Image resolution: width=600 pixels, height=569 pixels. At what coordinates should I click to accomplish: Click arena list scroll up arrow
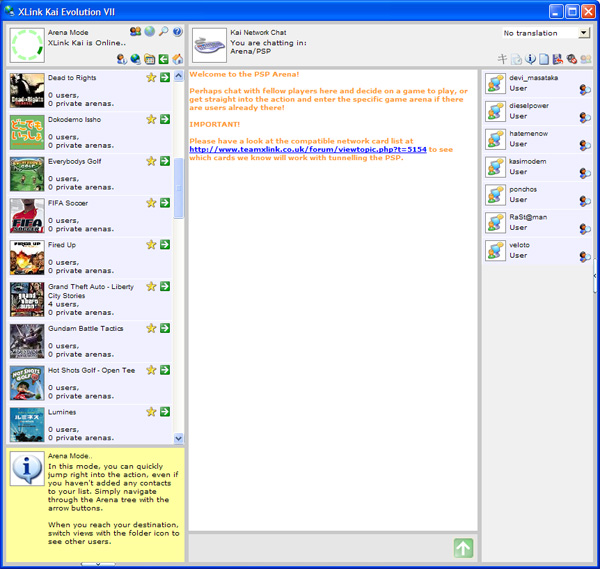[x=178, y=75]
